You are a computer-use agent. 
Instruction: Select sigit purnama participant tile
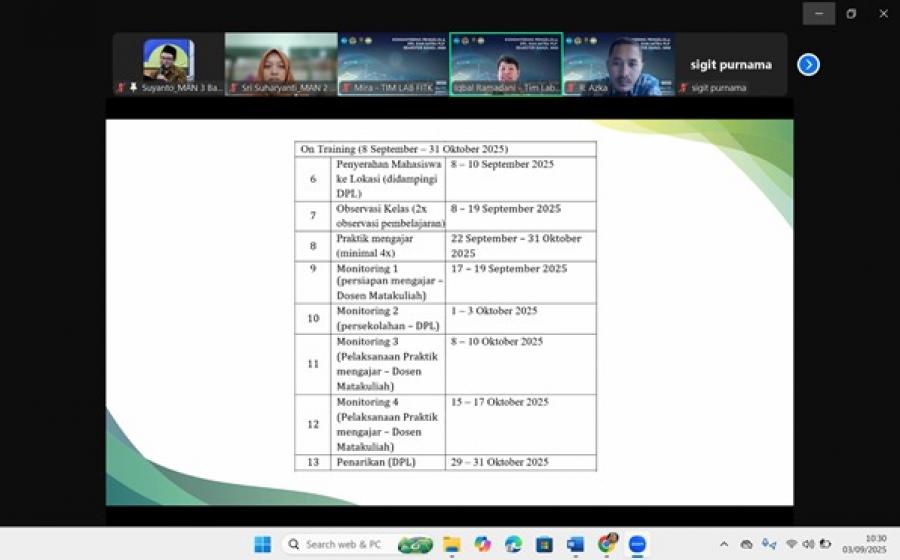731,65
